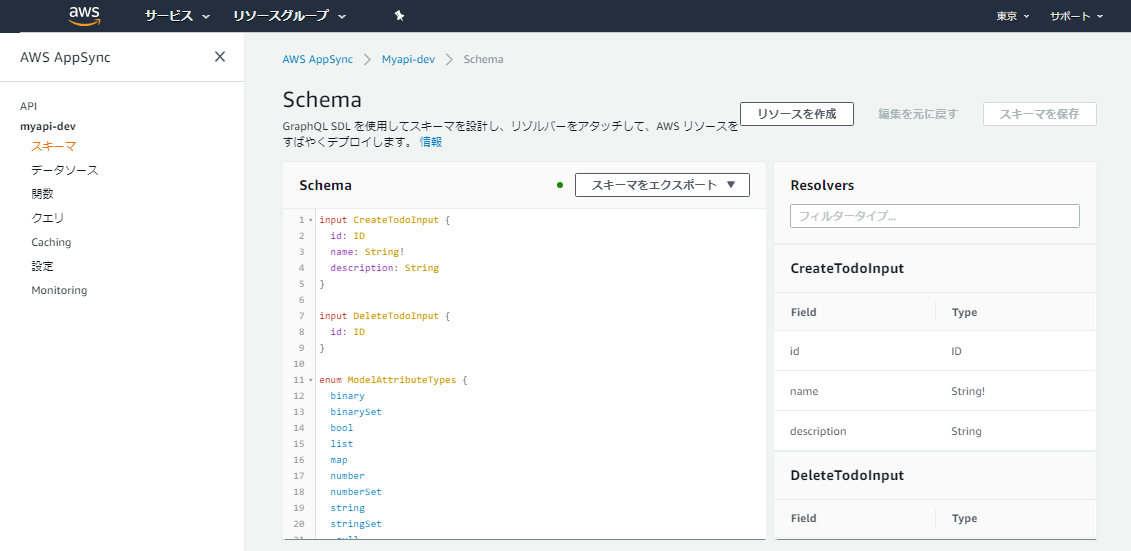The height and width of the screenshot is (551, 1131).
Task: Click input DeleteTodoInput line in editor
Action: (384, 316)
